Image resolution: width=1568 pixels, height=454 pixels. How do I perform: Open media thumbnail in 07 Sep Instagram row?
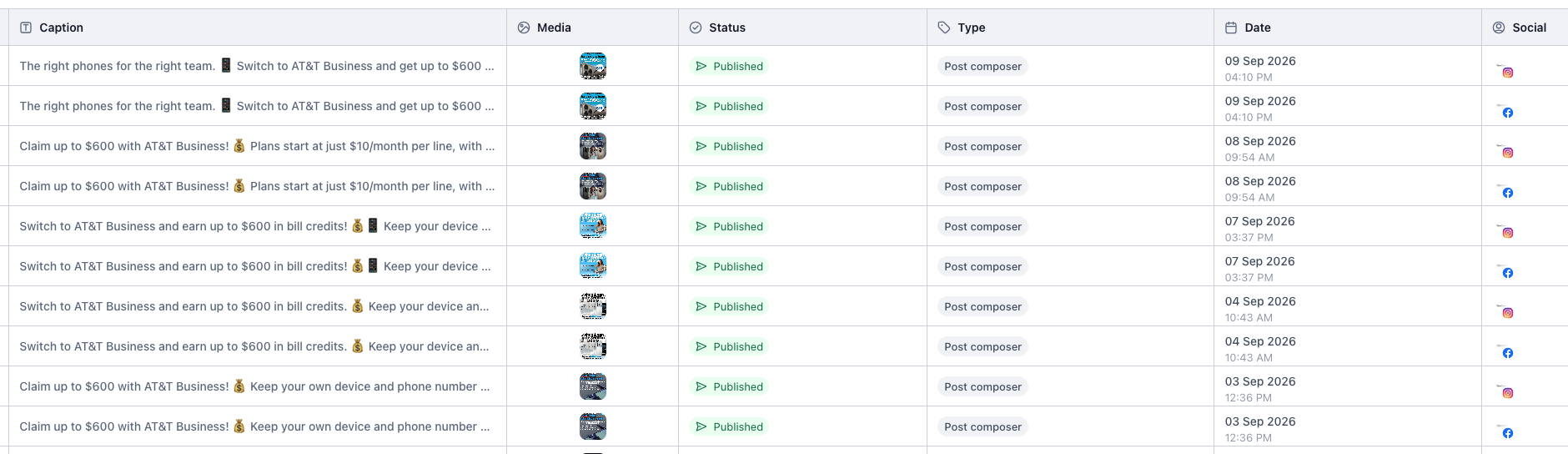[x=593, y=226]
